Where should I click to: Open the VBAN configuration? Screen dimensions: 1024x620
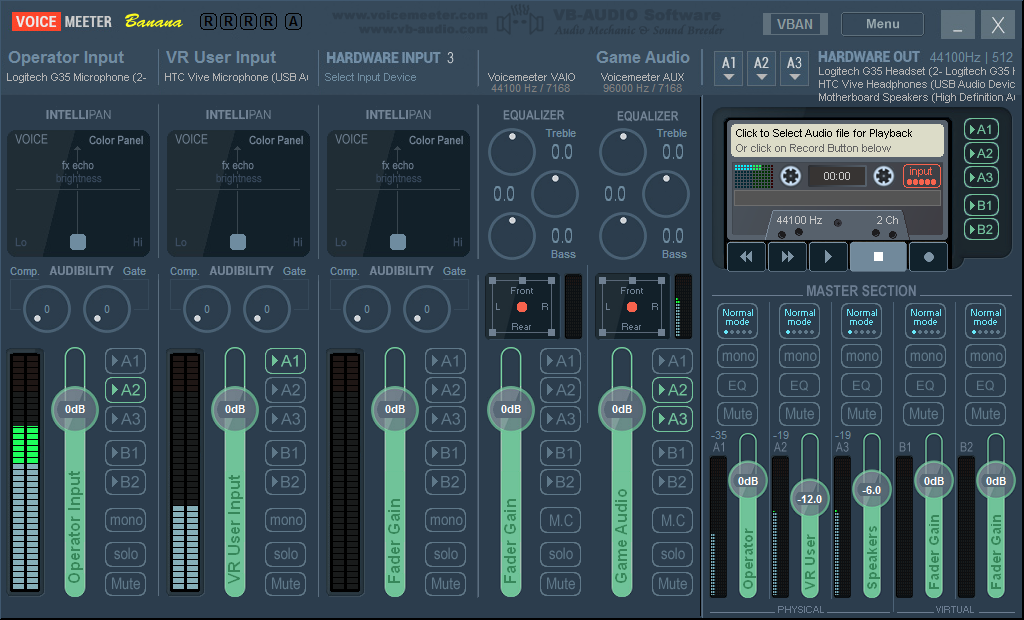tap(795, 24)
